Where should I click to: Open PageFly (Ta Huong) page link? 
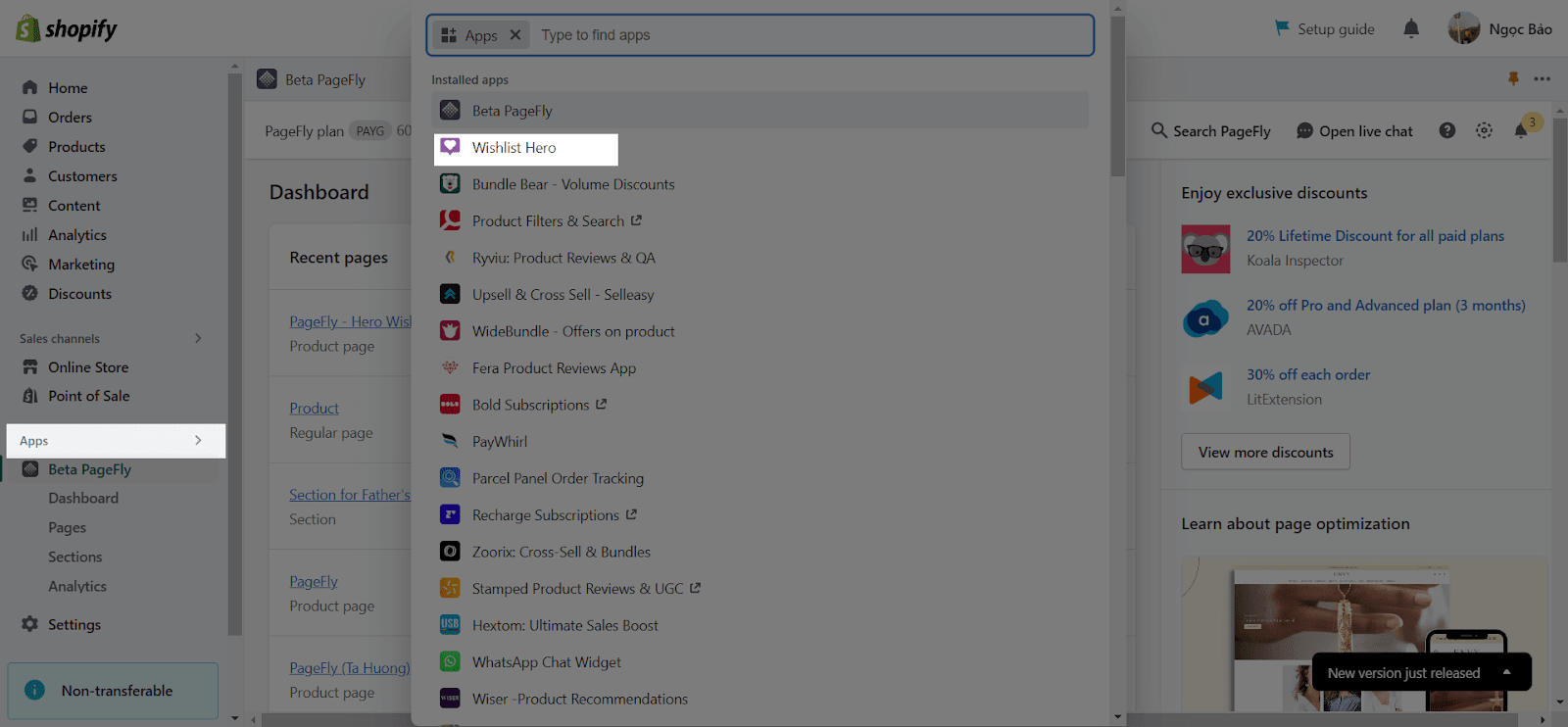(350, 667)
